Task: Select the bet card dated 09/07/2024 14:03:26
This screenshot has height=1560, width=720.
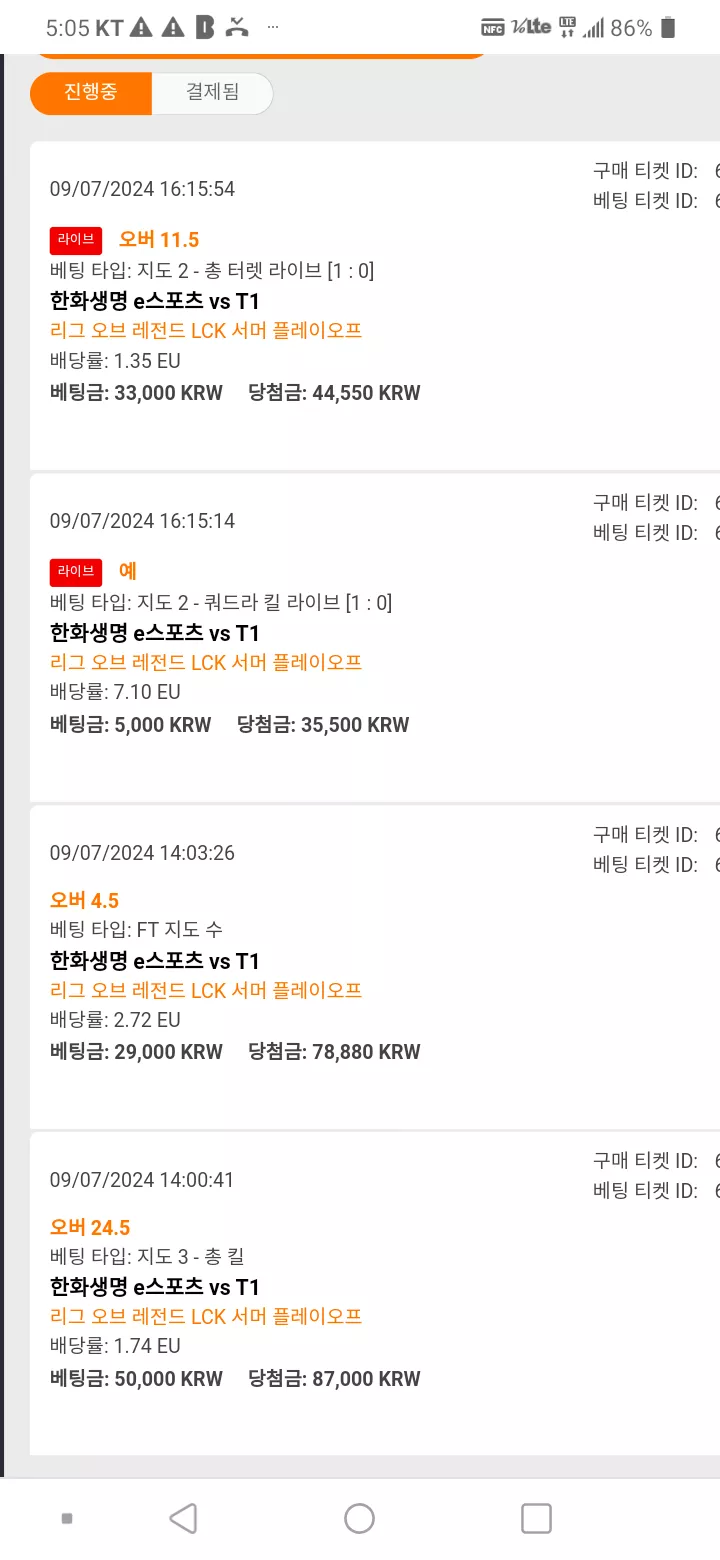Action: click(375, 967)
